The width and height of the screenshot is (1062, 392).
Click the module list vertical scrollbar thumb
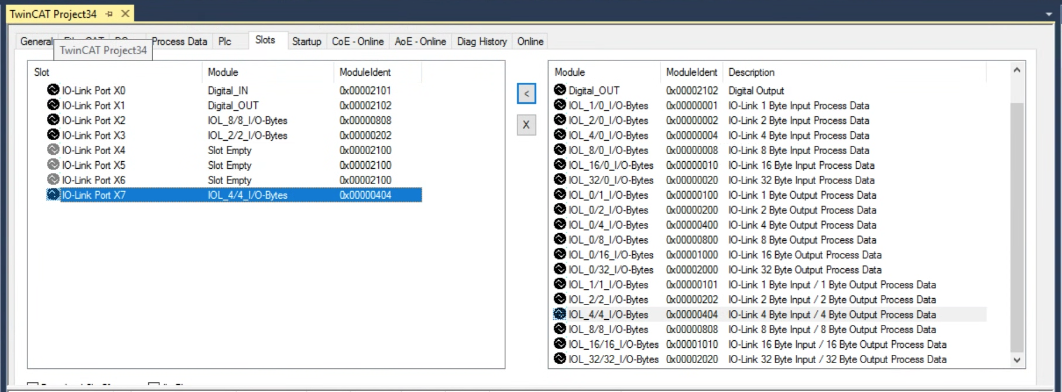pyautogui.click(x=1017, y=228)
